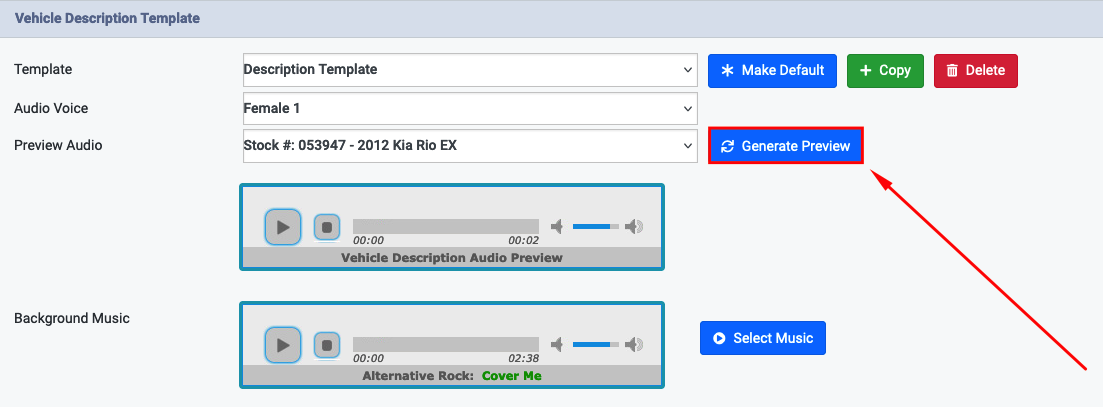Click the low-volume speaker icon in background music player

557,344
